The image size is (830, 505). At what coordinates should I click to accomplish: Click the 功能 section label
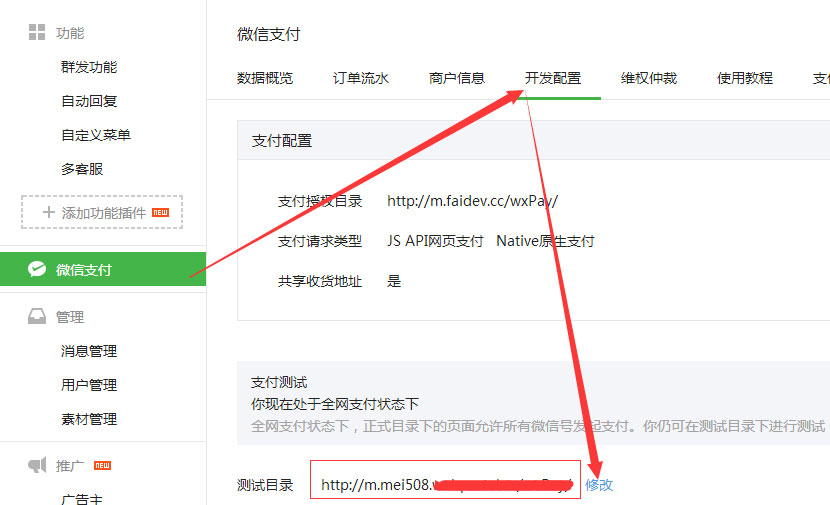70,33
